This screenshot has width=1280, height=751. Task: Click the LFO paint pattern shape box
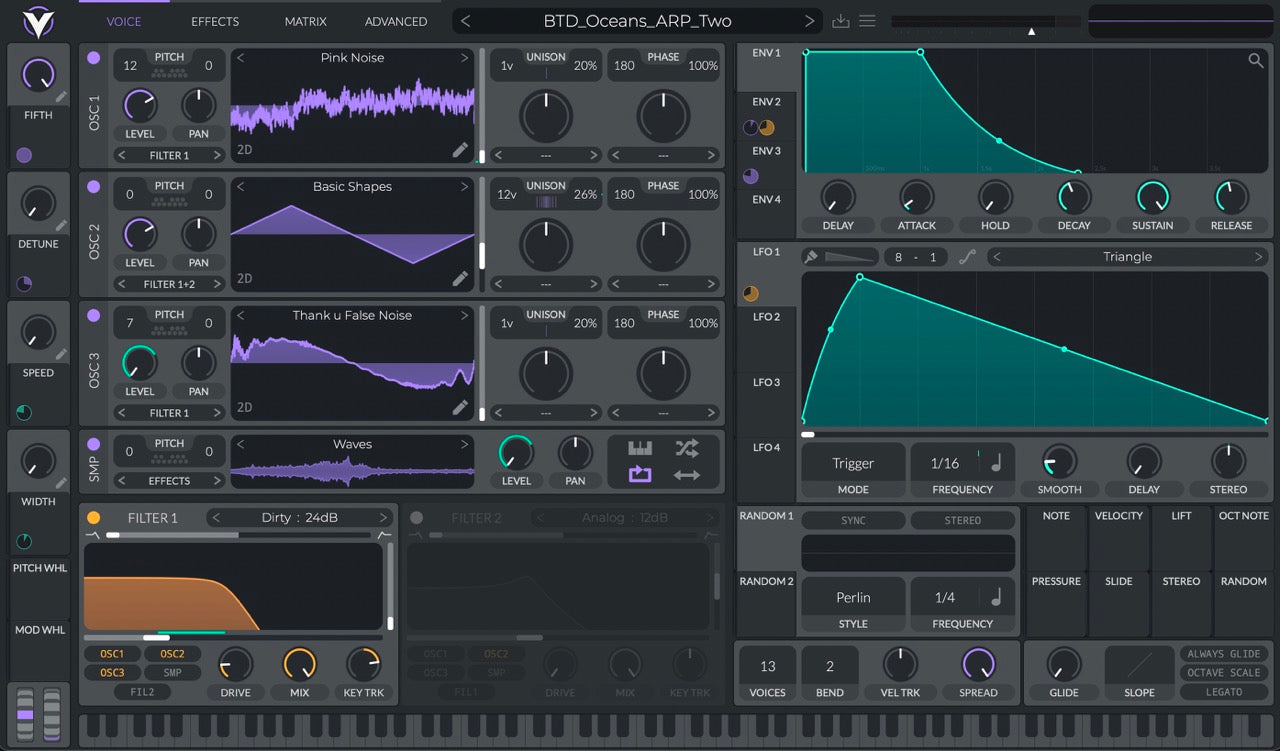point(850,257)
